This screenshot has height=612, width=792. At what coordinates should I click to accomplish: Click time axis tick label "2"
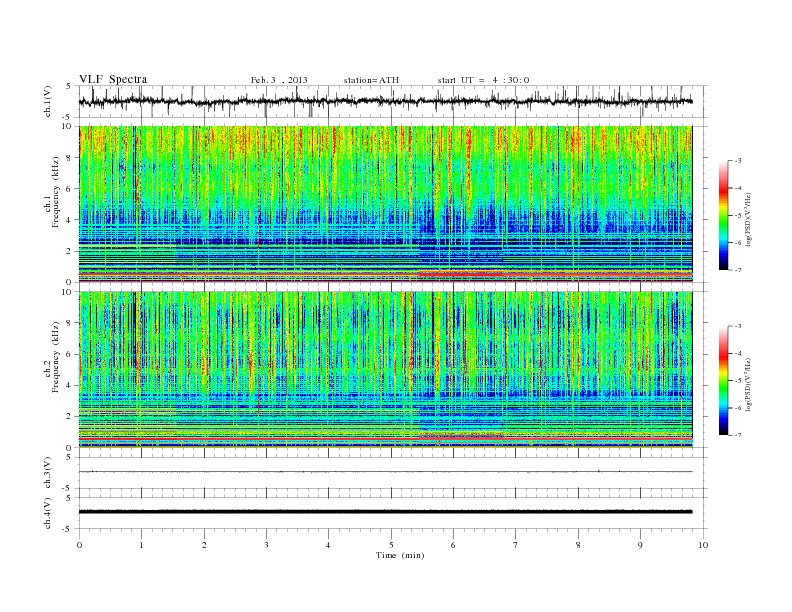pos(204,545)
